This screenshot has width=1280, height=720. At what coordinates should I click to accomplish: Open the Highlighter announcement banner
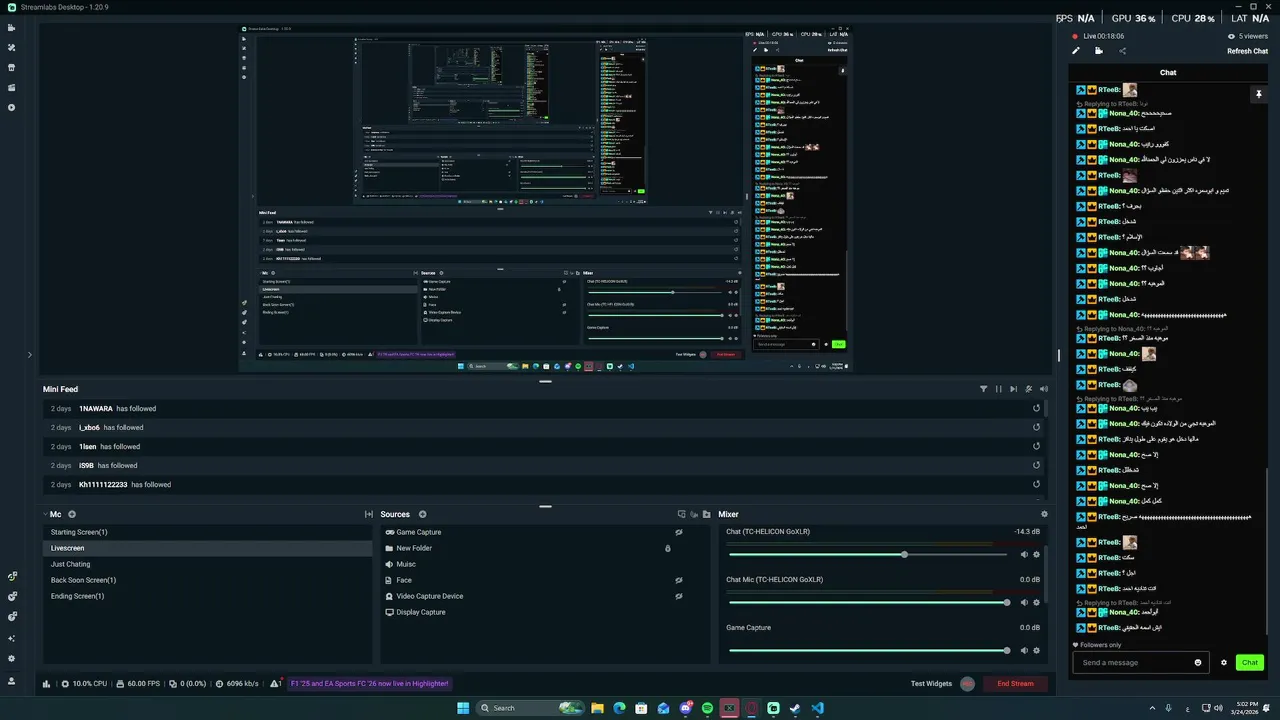coord(370,684)
